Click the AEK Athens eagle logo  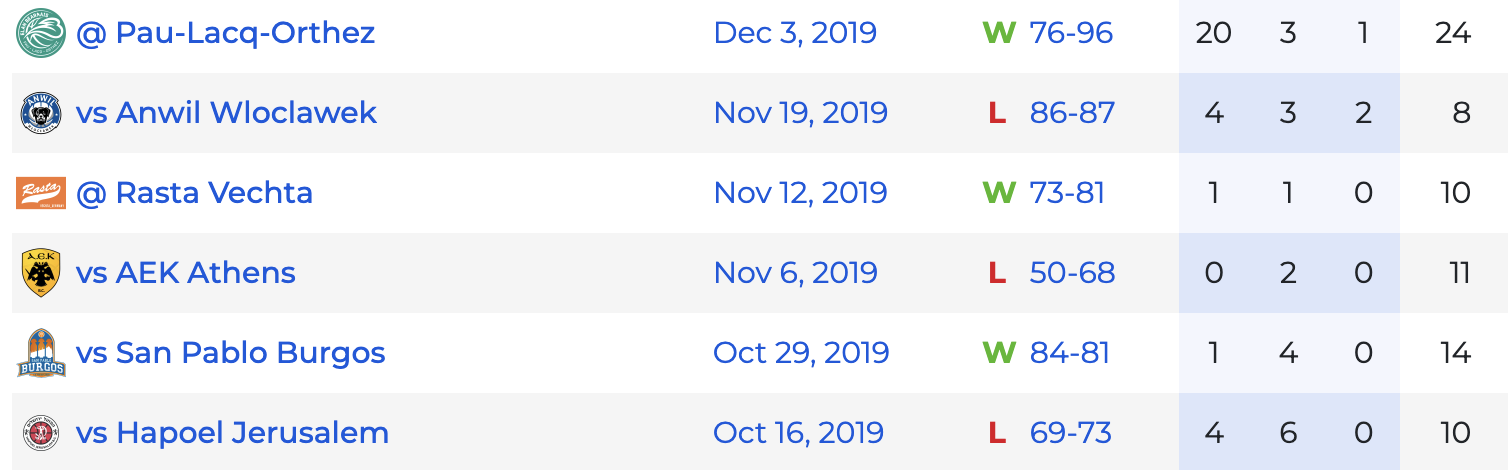[41, 273]
